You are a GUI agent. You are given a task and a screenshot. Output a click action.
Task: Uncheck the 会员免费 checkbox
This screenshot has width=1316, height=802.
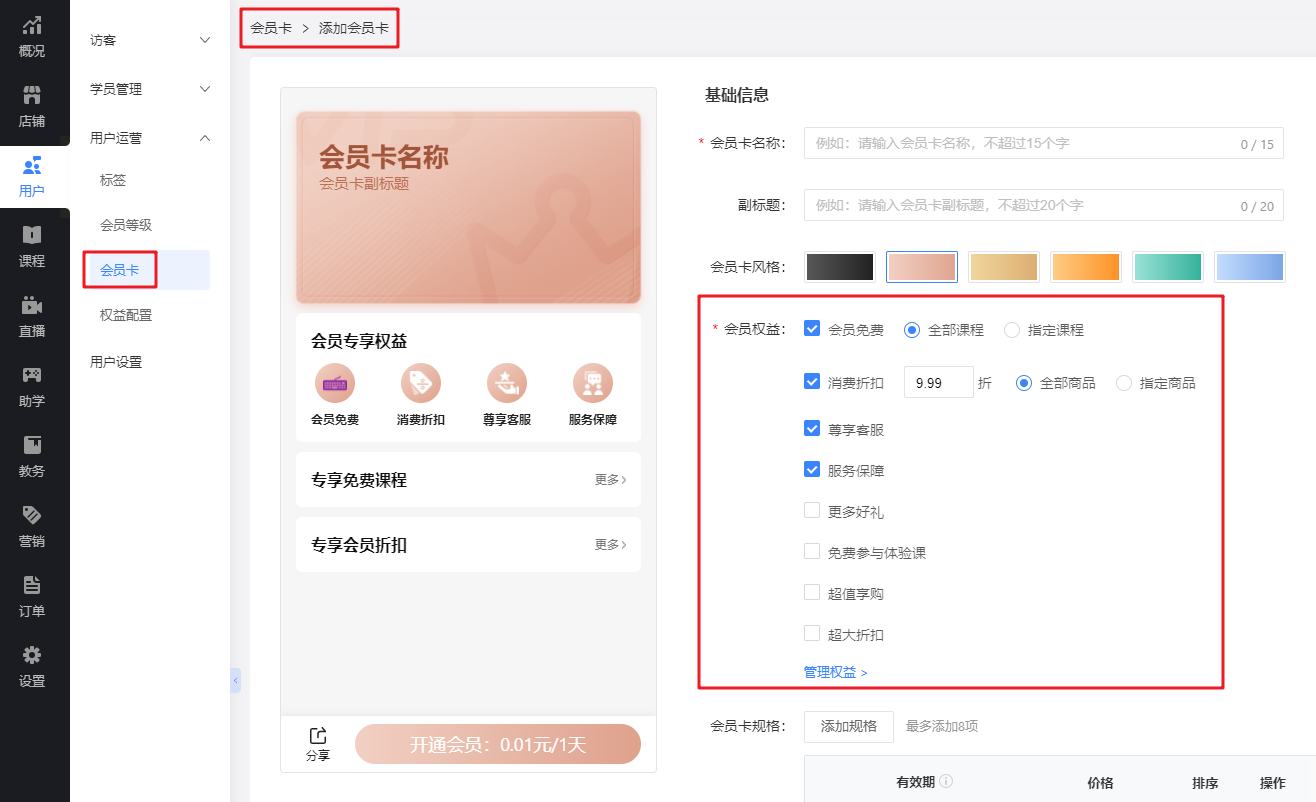point(812,329)
